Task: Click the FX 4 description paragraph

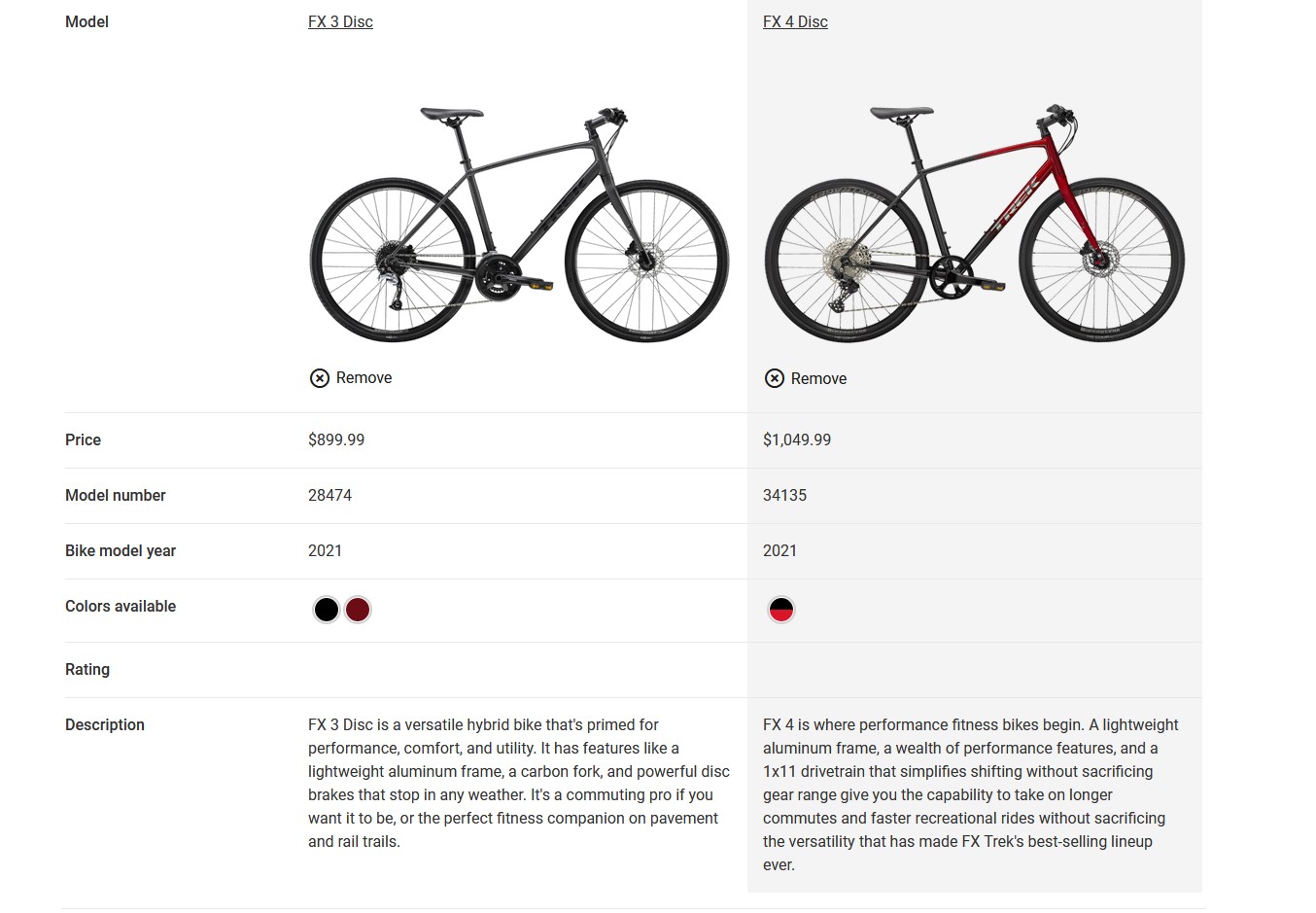Action: point(972,794)
